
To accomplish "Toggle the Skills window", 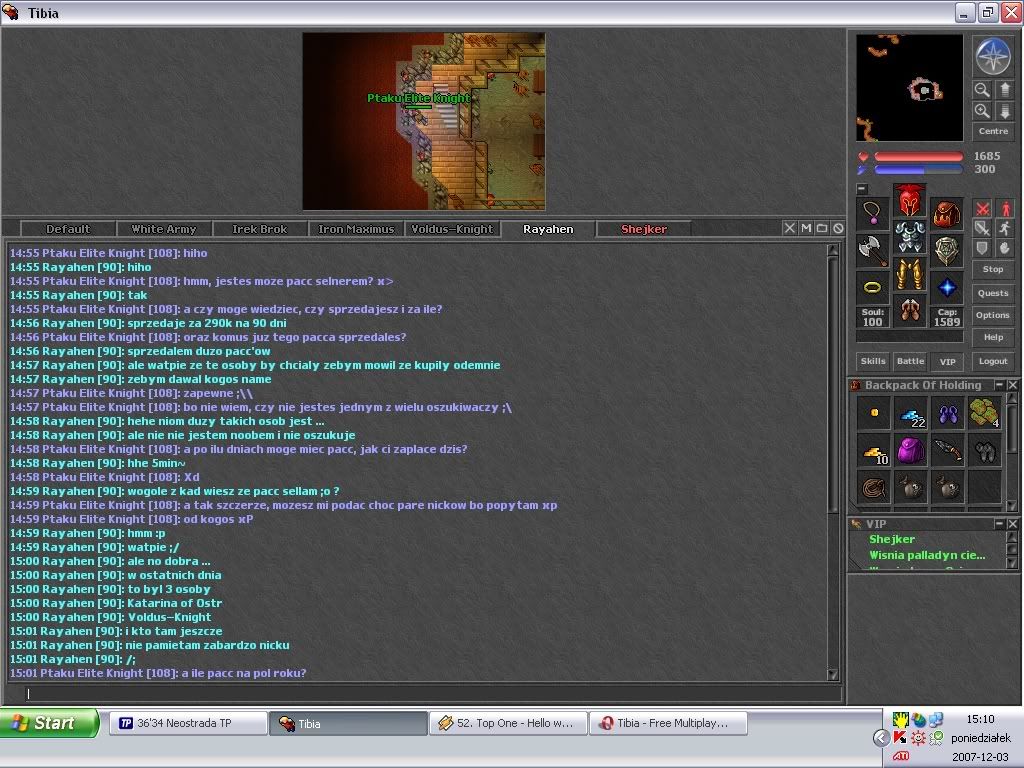I will click(x=873, y=361).
